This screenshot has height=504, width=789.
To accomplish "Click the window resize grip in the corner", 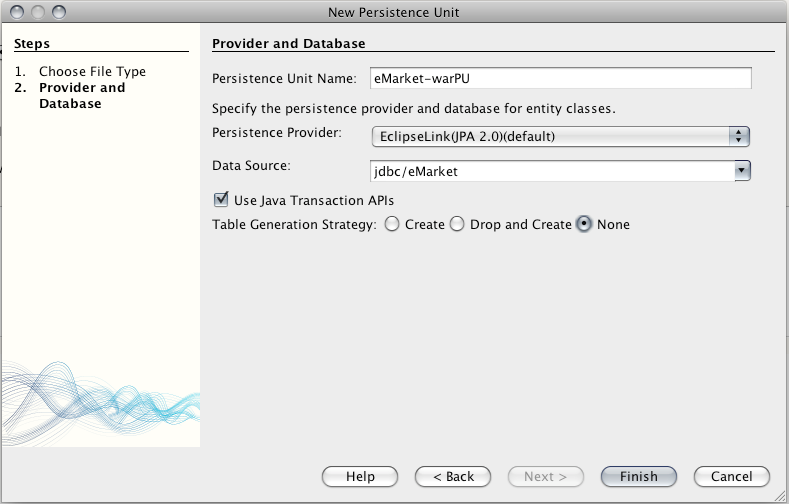I will (779, 495).
